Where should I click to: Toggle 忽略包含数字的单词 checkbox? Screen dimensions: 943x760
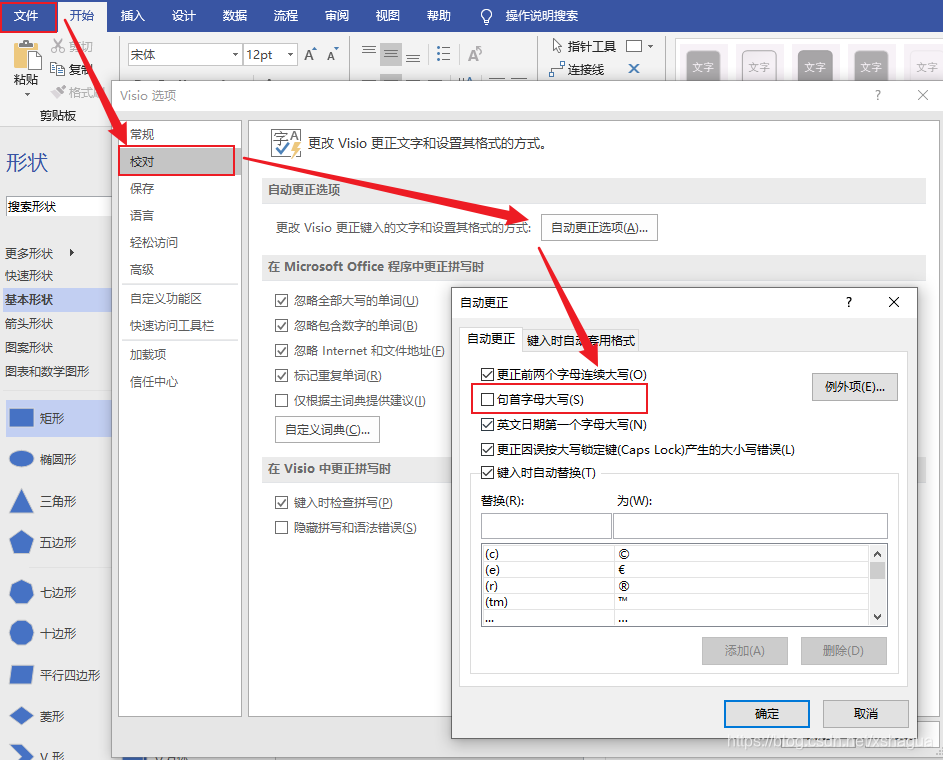pyautogui.click(x=281, y=325)
